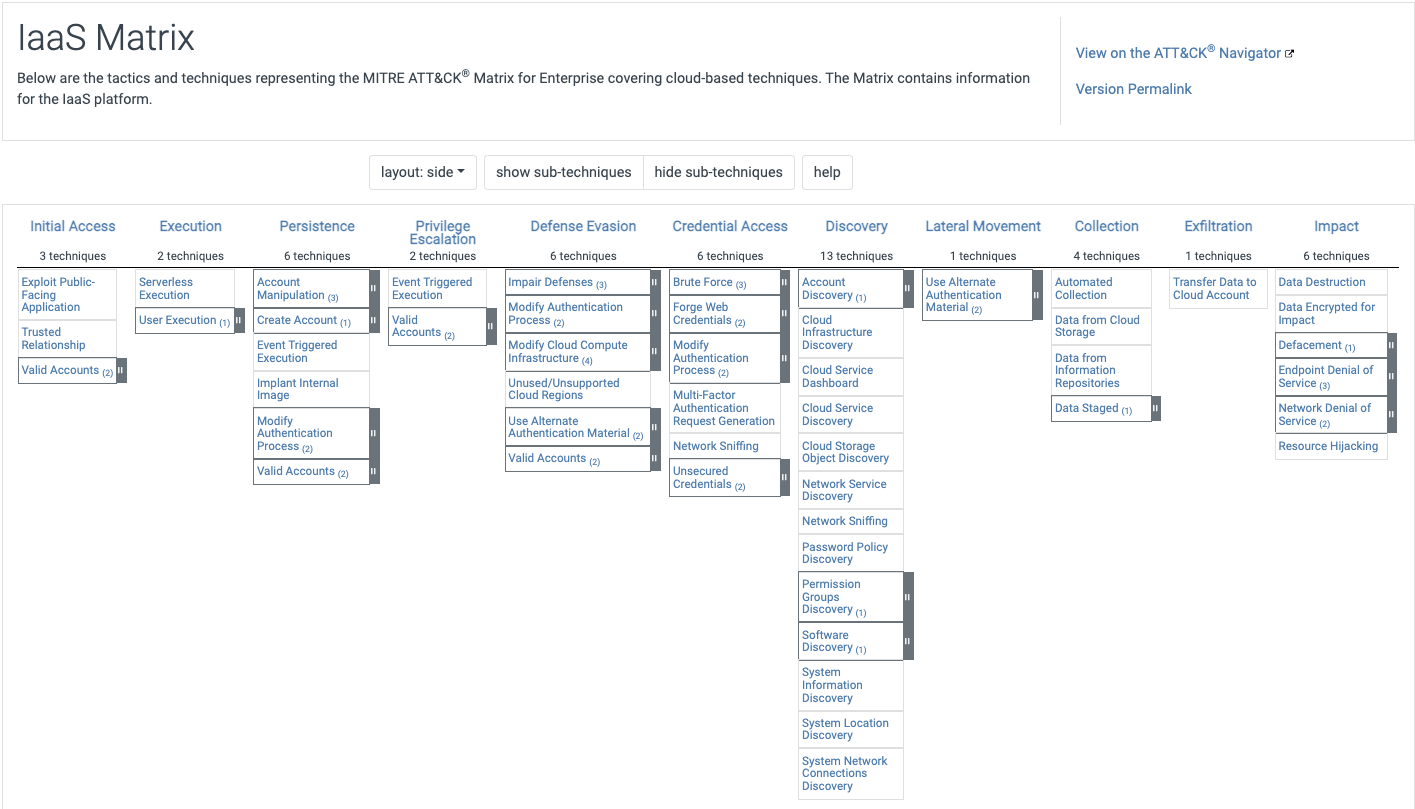Expand handle for Forge Web Credentials
The width and height of the screenshot is (1415, 809).
point(785,314)
